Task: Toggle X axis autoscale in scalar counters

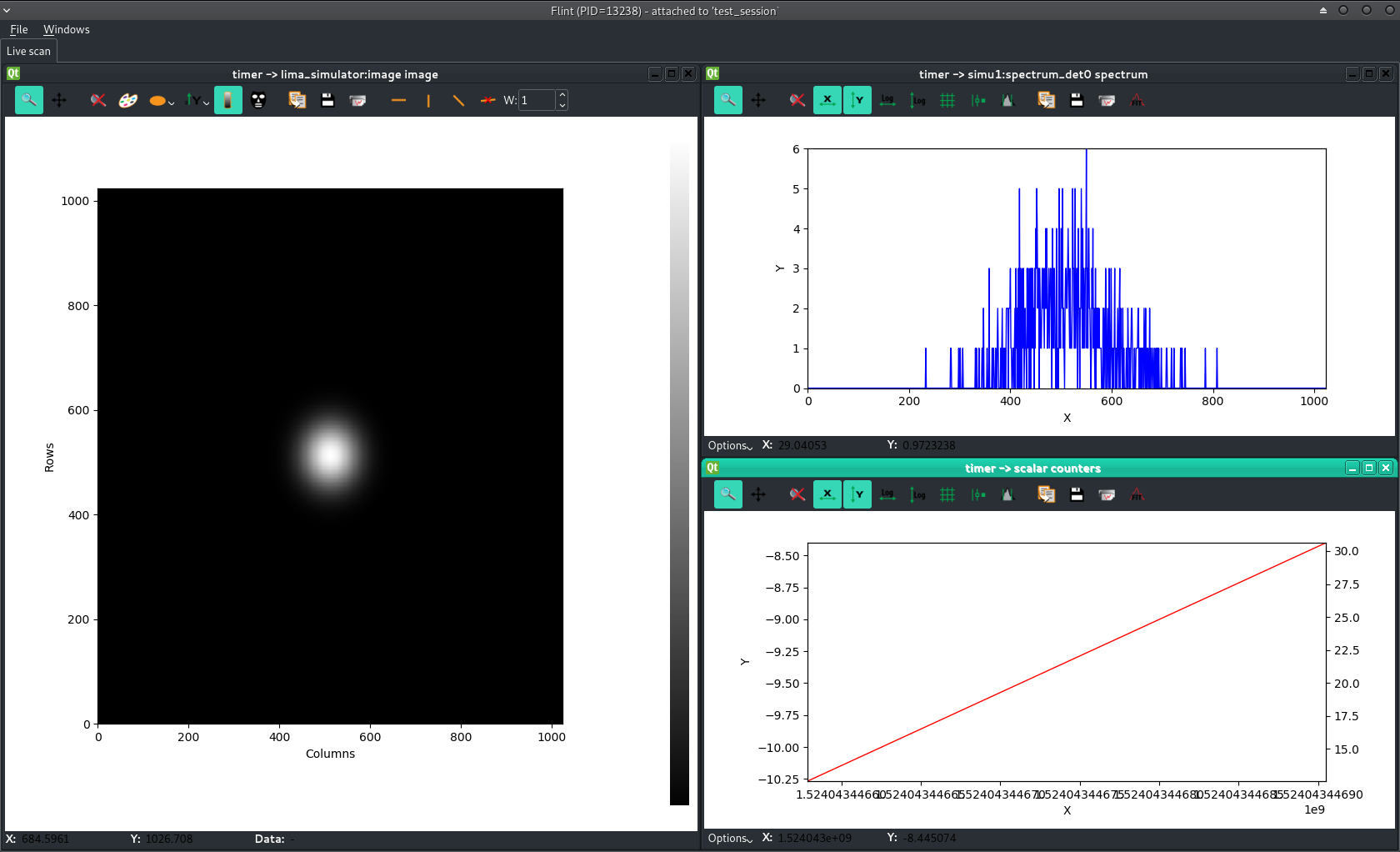Action: tap(827, 494)
